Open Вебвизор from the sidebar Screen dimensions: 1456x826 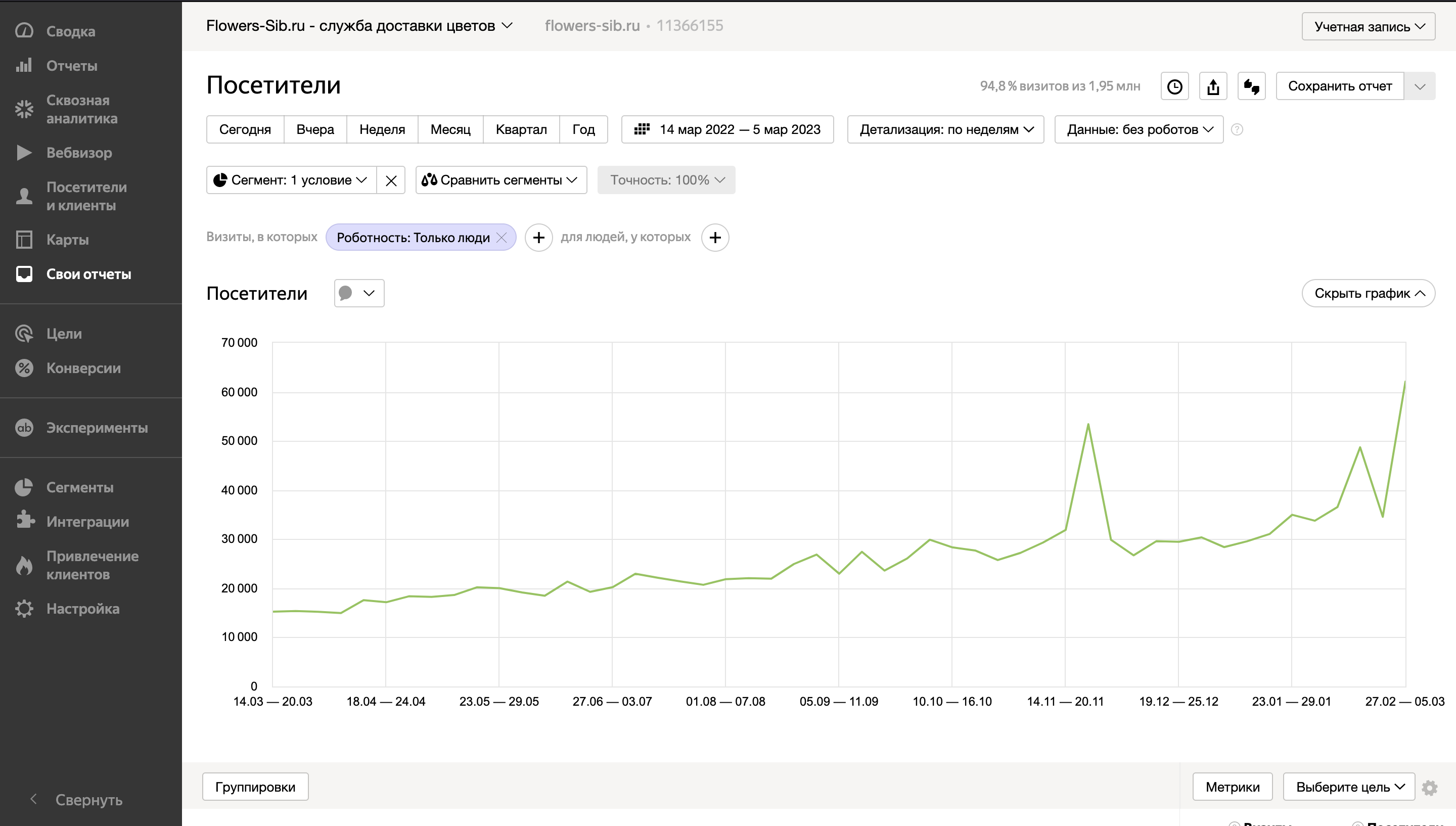pyautogui.click(x=79, y=153)
